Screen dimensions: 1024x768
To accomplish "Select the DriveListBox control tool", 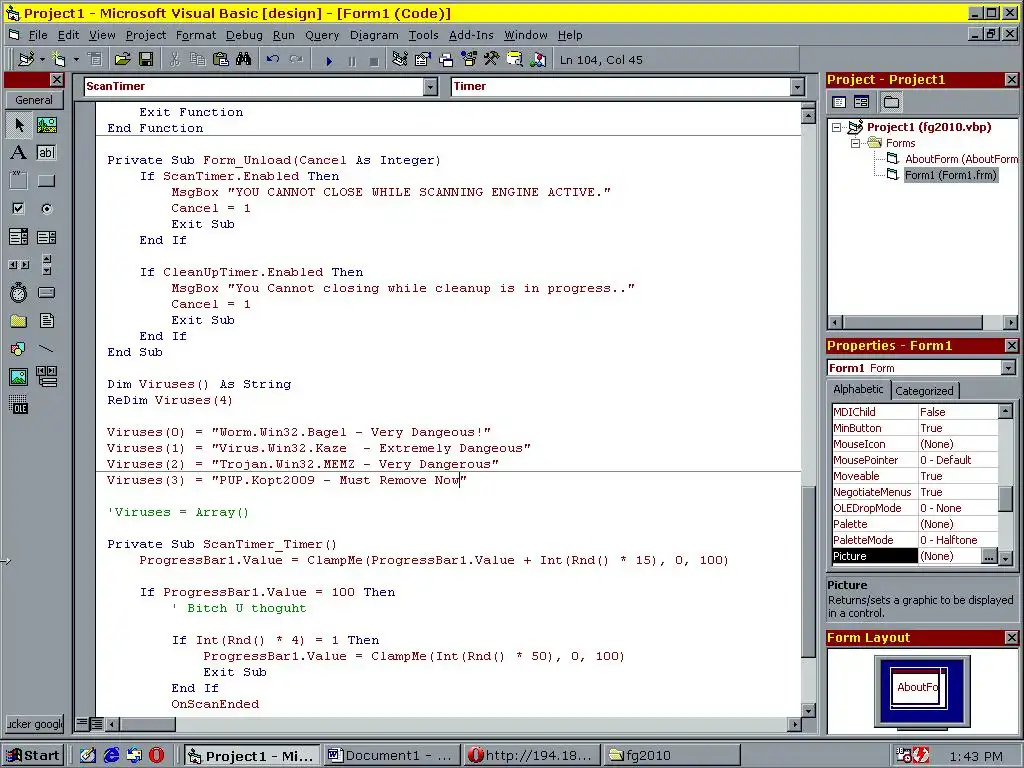I will [x=46, y=293].
